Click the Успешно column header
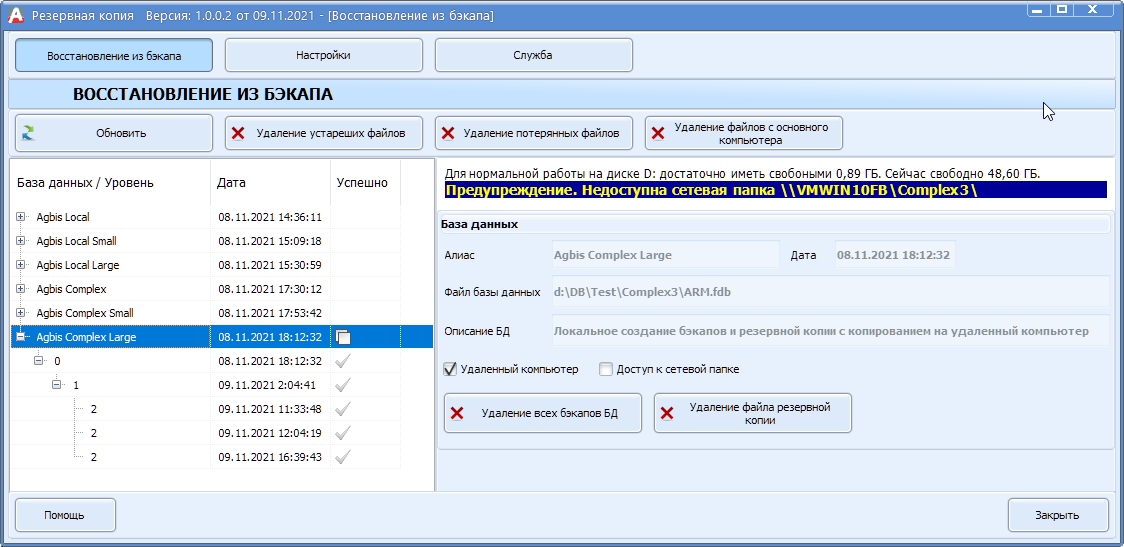1124x547 pixels. [365, 183]
